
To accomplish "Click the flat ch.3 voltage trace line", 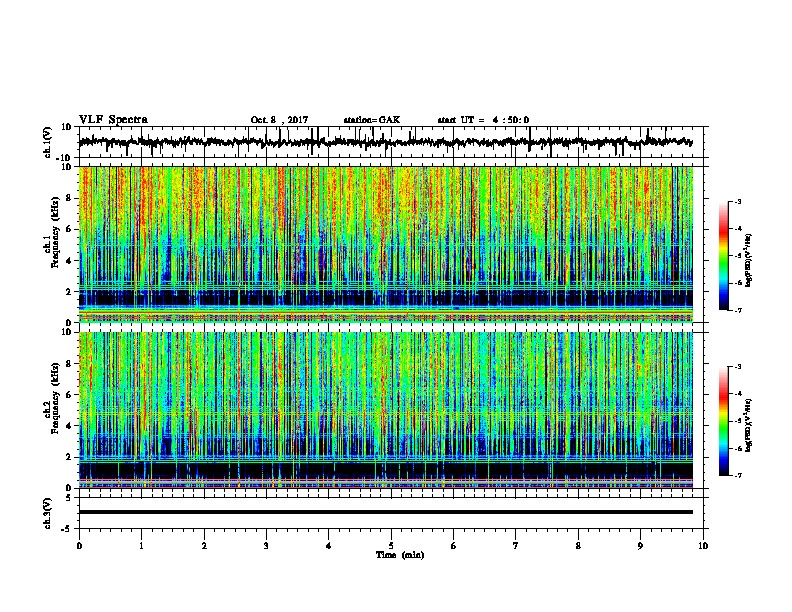I will (386, 512).
